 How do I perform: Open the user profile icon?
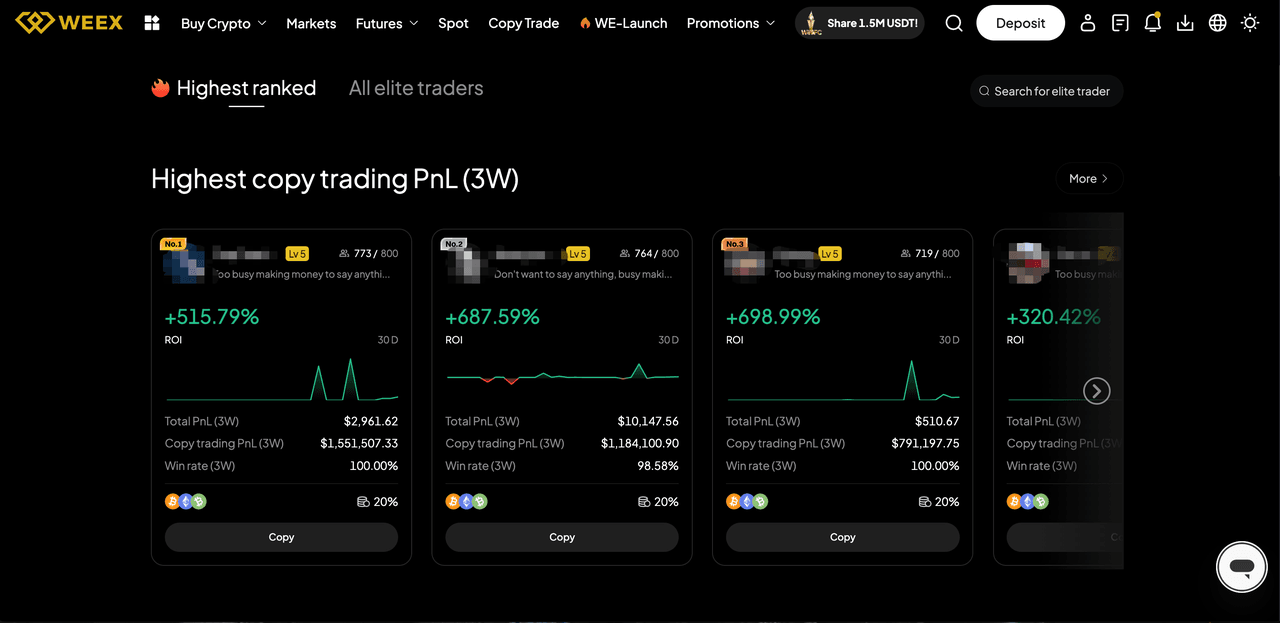(1088, 23)
